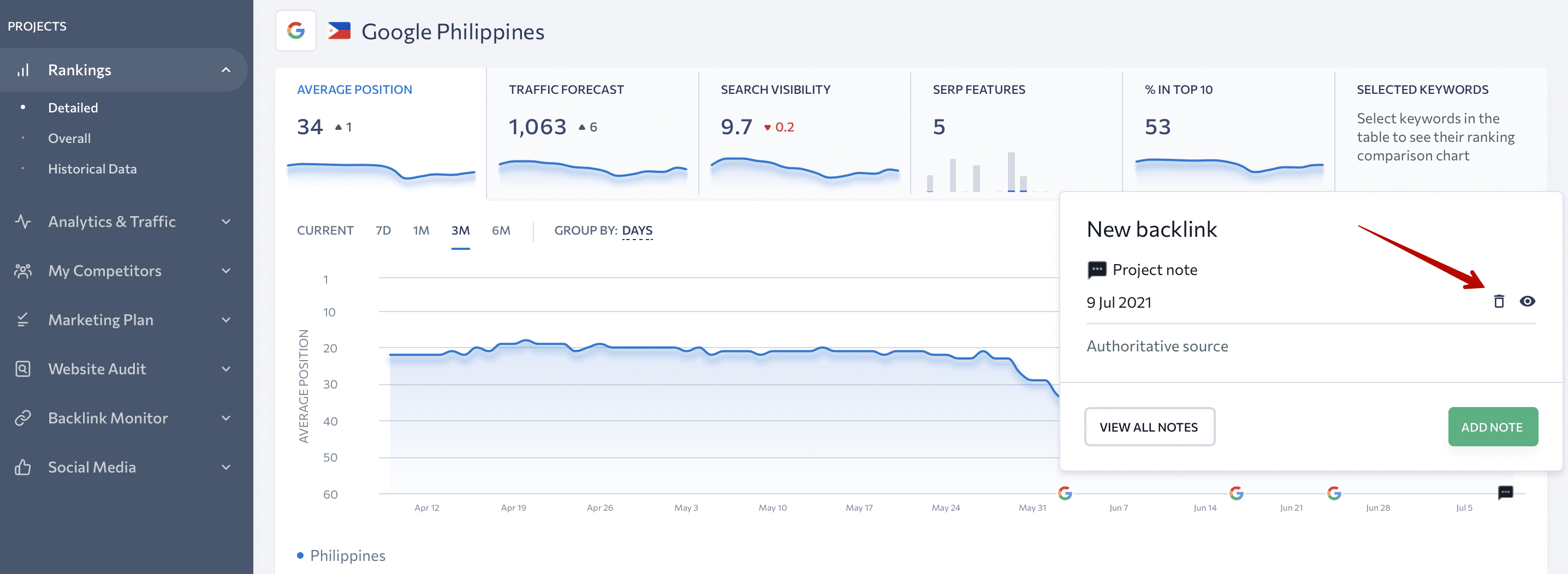This screenshot has height=574, width=1568.
Task: Open the Group By DAYS dropdown
Action: click(x=637, y=230)
